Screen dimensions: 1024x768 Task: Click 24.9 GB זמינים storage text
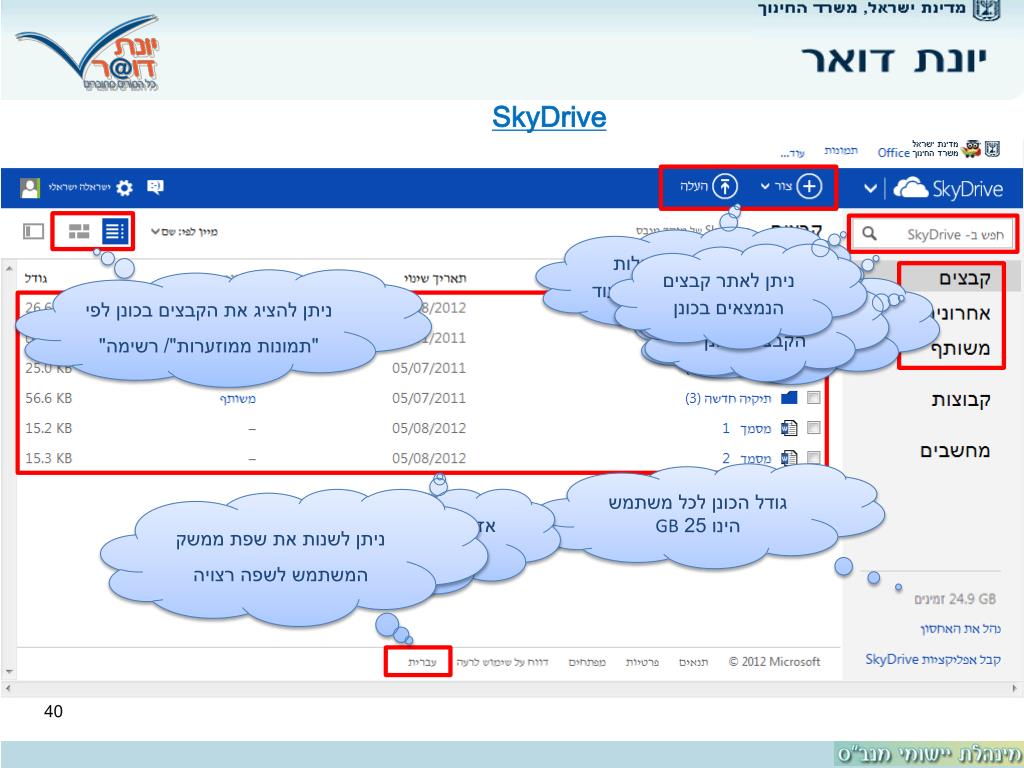point(955,599)
